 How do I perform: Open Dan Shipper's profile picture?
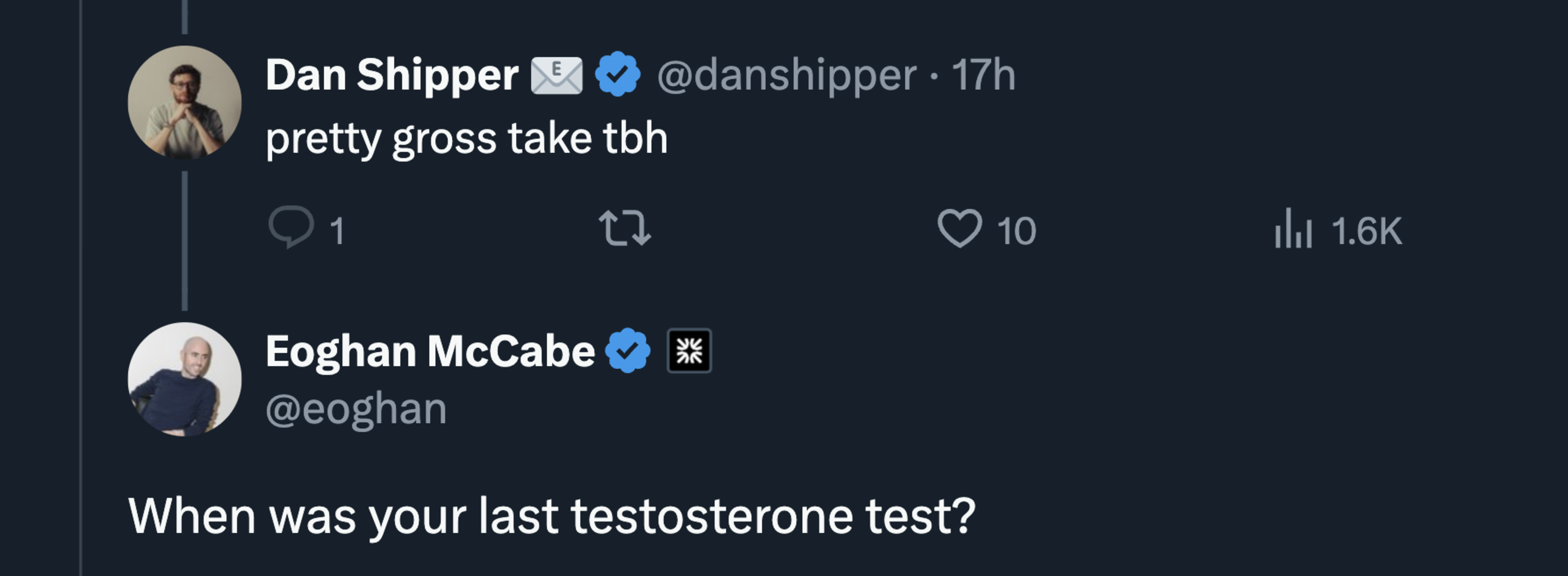click(x=185, y=102)
